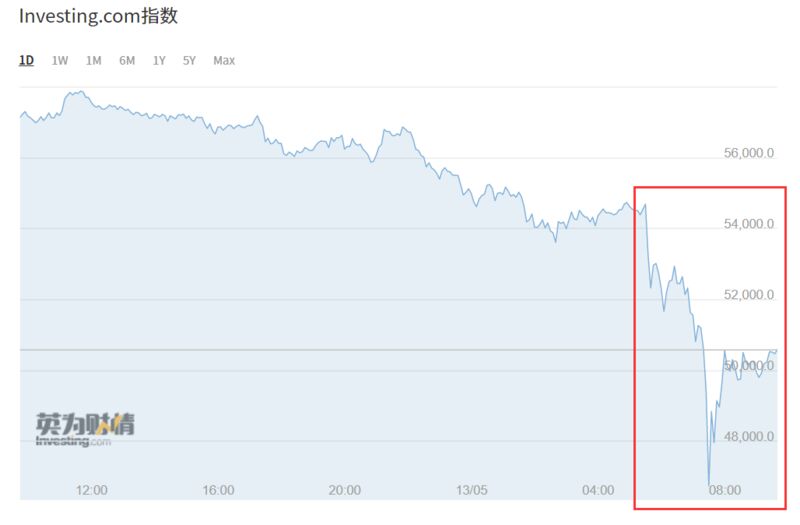Image resolution: width=800 pixels, height=525 pixels.
Task: Select the Max time range
Action: click(x=224, y=60)
